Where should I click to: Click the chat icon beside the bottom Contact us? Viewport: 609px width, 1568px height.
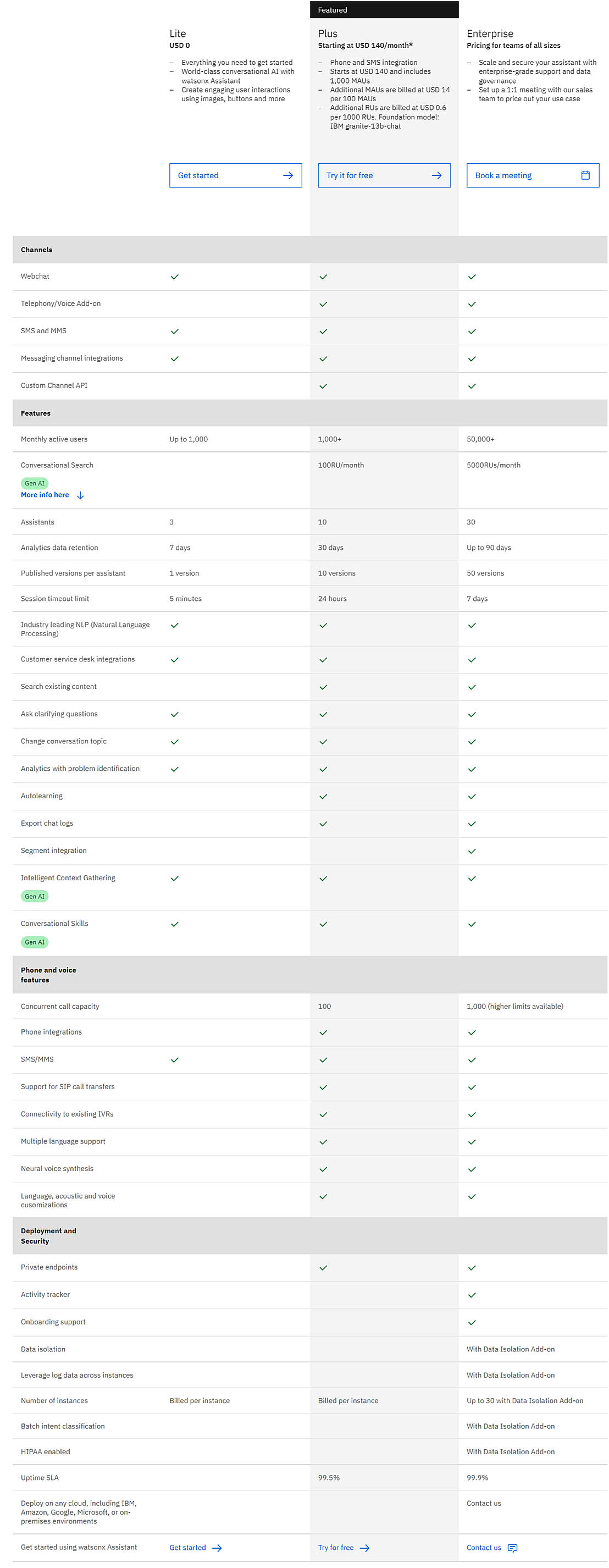pos(512,1548)
